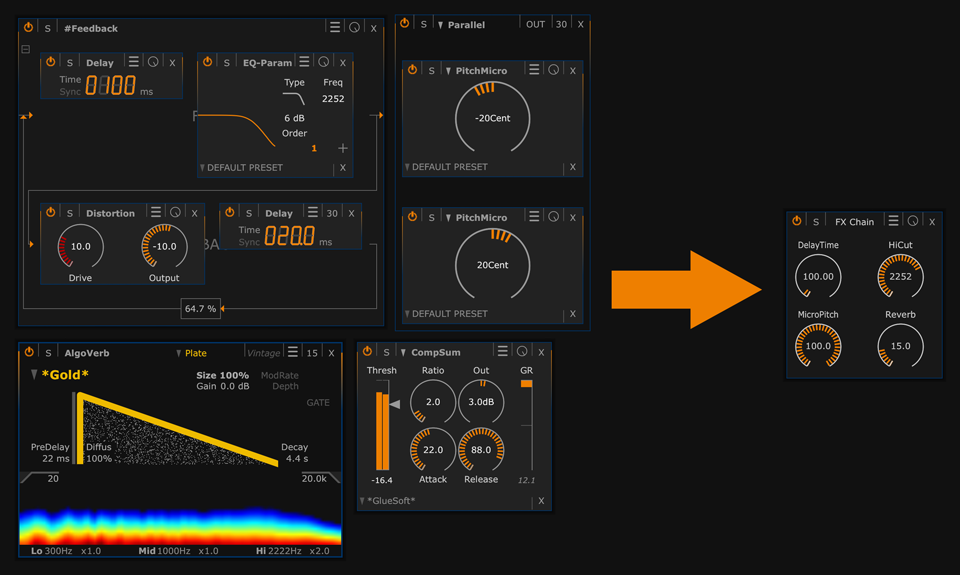This screenshot has width=960, height=575.
Task: Change the EQ-Param filter Type shape
Action: pyautogui.click(x=294, y=99)
